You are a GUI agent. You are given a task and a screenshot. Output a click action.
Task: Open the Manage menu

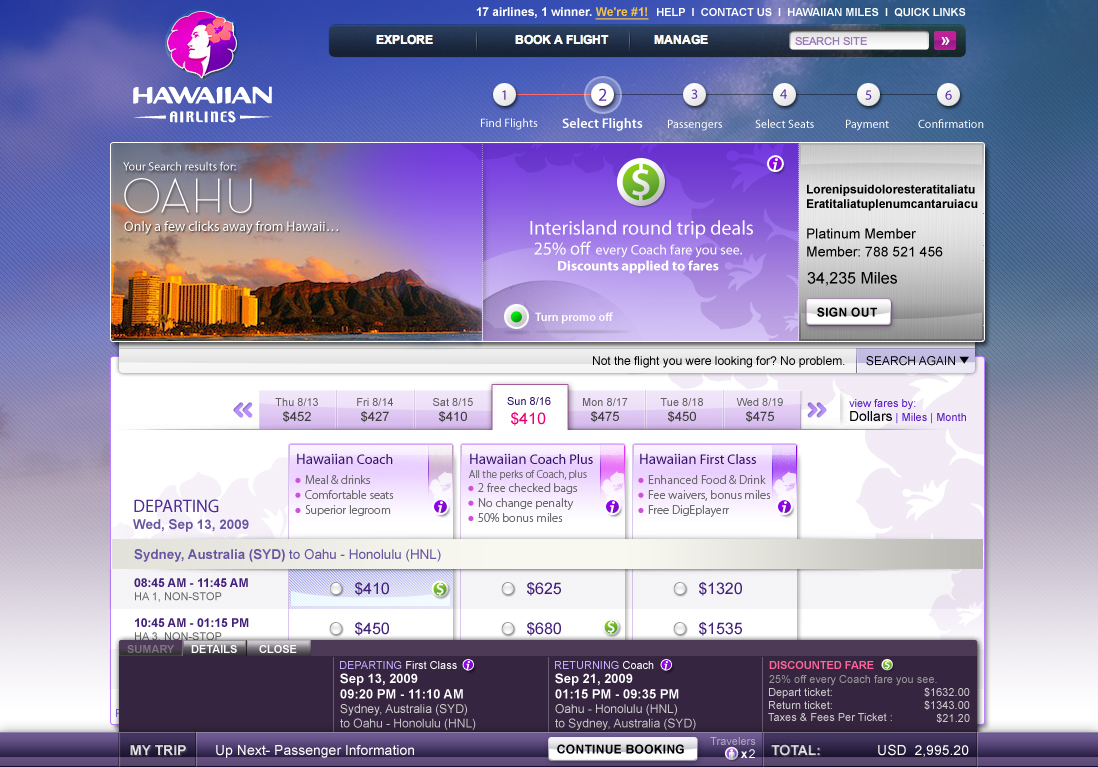681,40
